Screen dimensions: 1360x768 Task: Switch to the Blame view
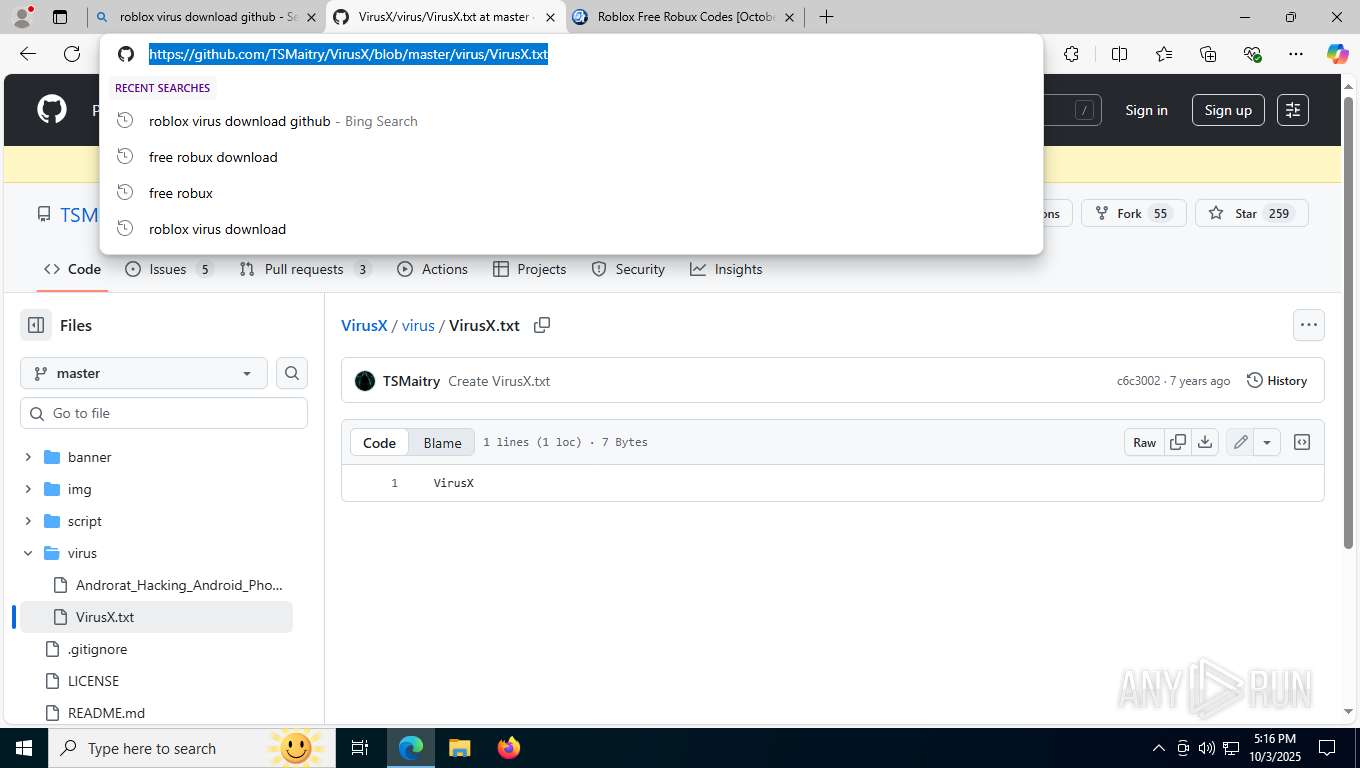tap(442, 442)
